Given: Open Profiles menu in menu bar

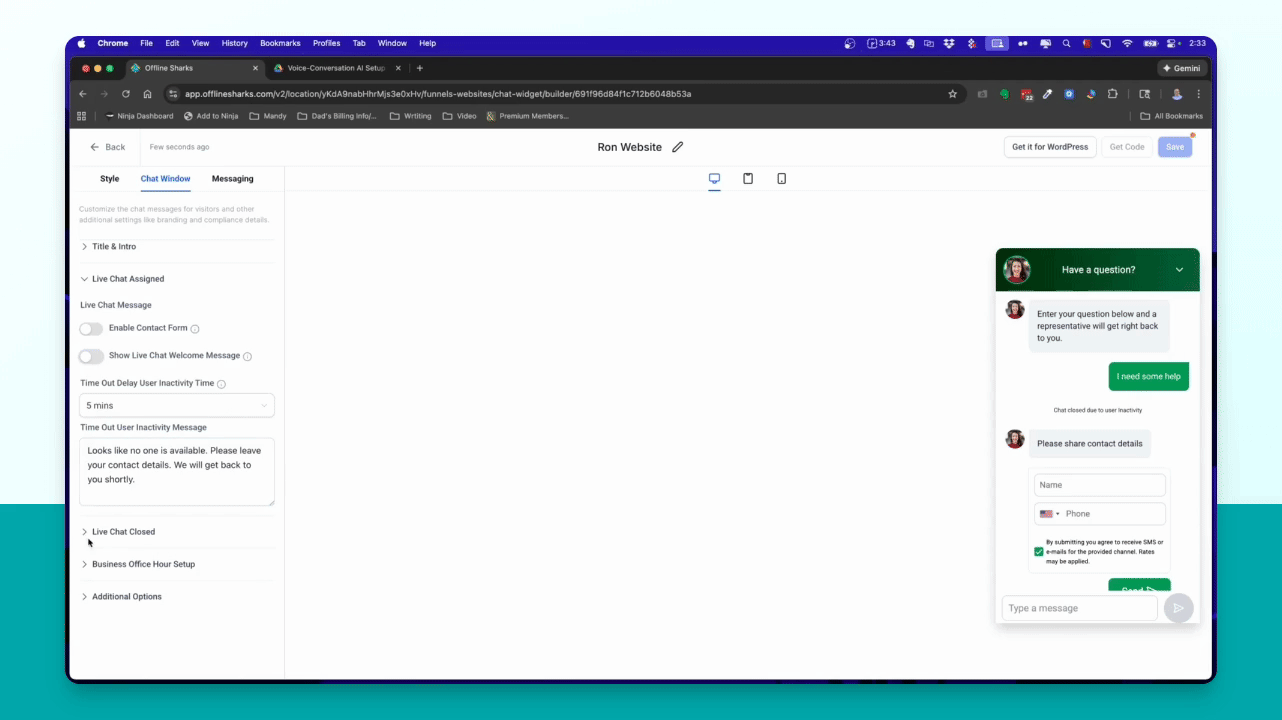Looking at the screenshot, I should point(326,43).
